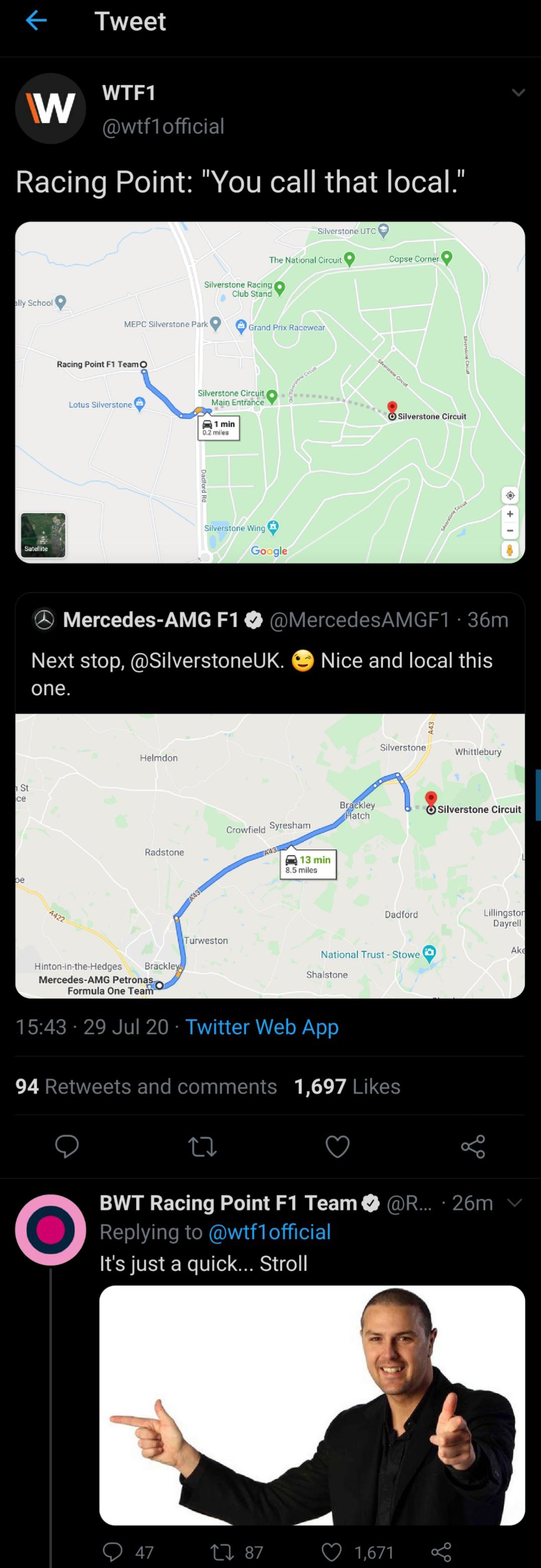Tap the back arrow icon
This screenshot has width=541, height=1568.
(x=37, y=21)
